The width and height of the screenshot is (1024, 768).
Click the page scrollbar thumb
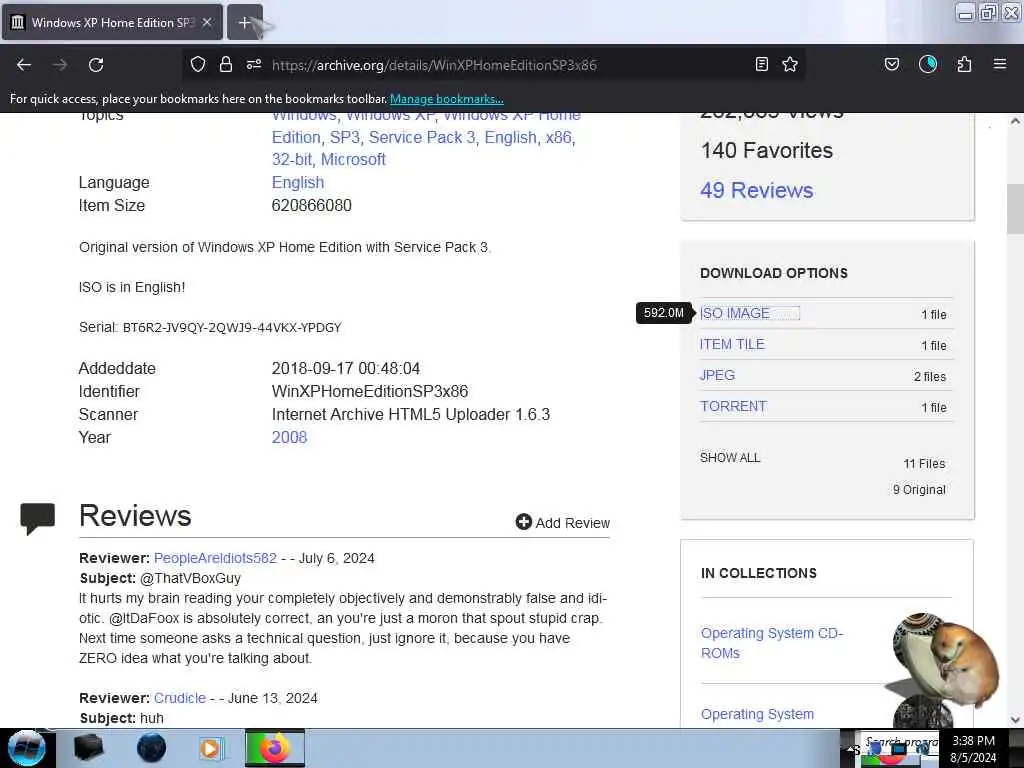[1015, 208]
